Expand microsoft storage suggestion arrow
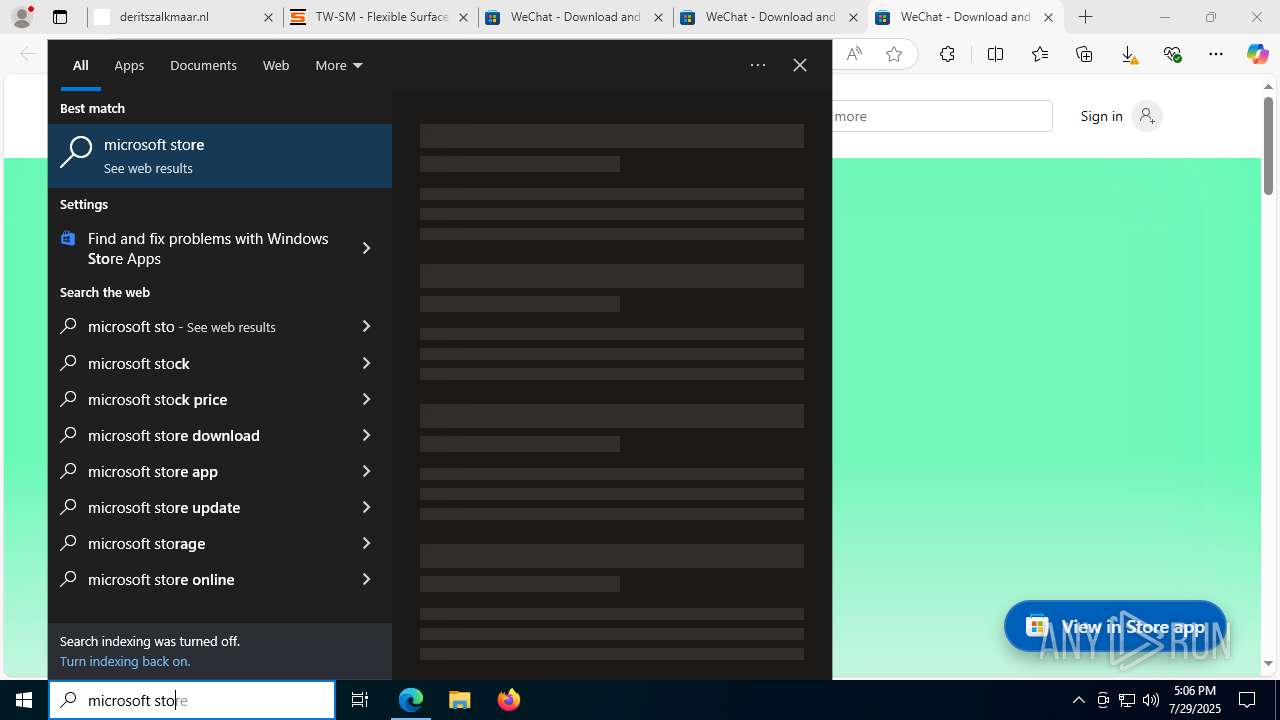Image resolution: width=1280 pixels, height=720 pixels. 366,543
